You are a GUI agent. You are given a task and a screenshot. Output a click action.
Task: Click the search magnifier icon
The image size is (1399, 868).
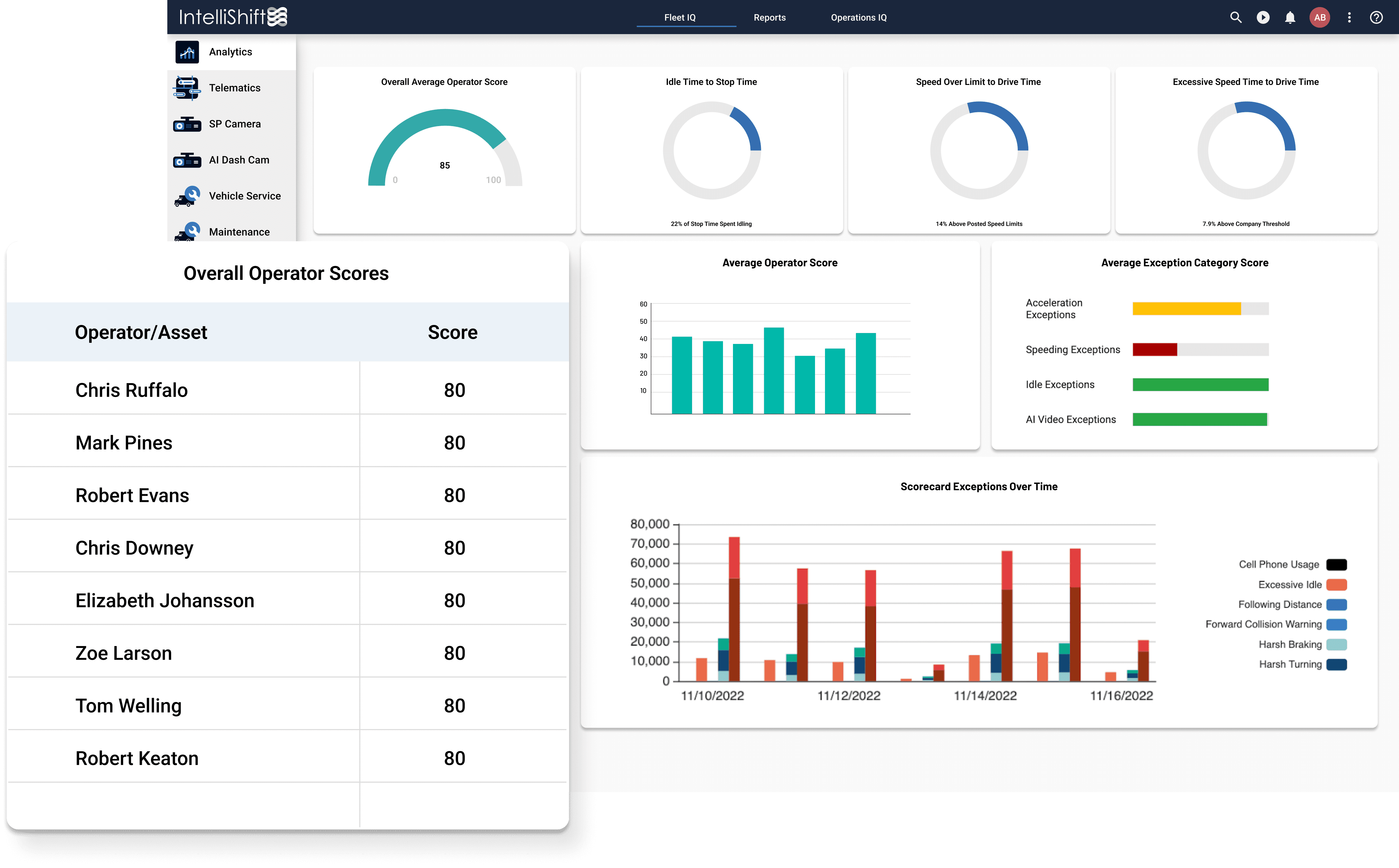[1236, 17]
